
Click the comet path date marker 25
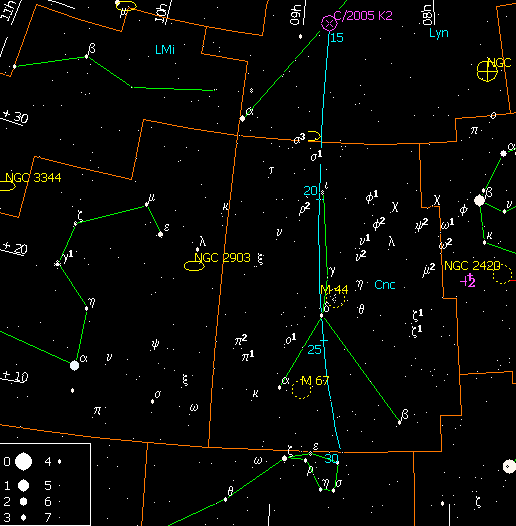coord(314,350)
